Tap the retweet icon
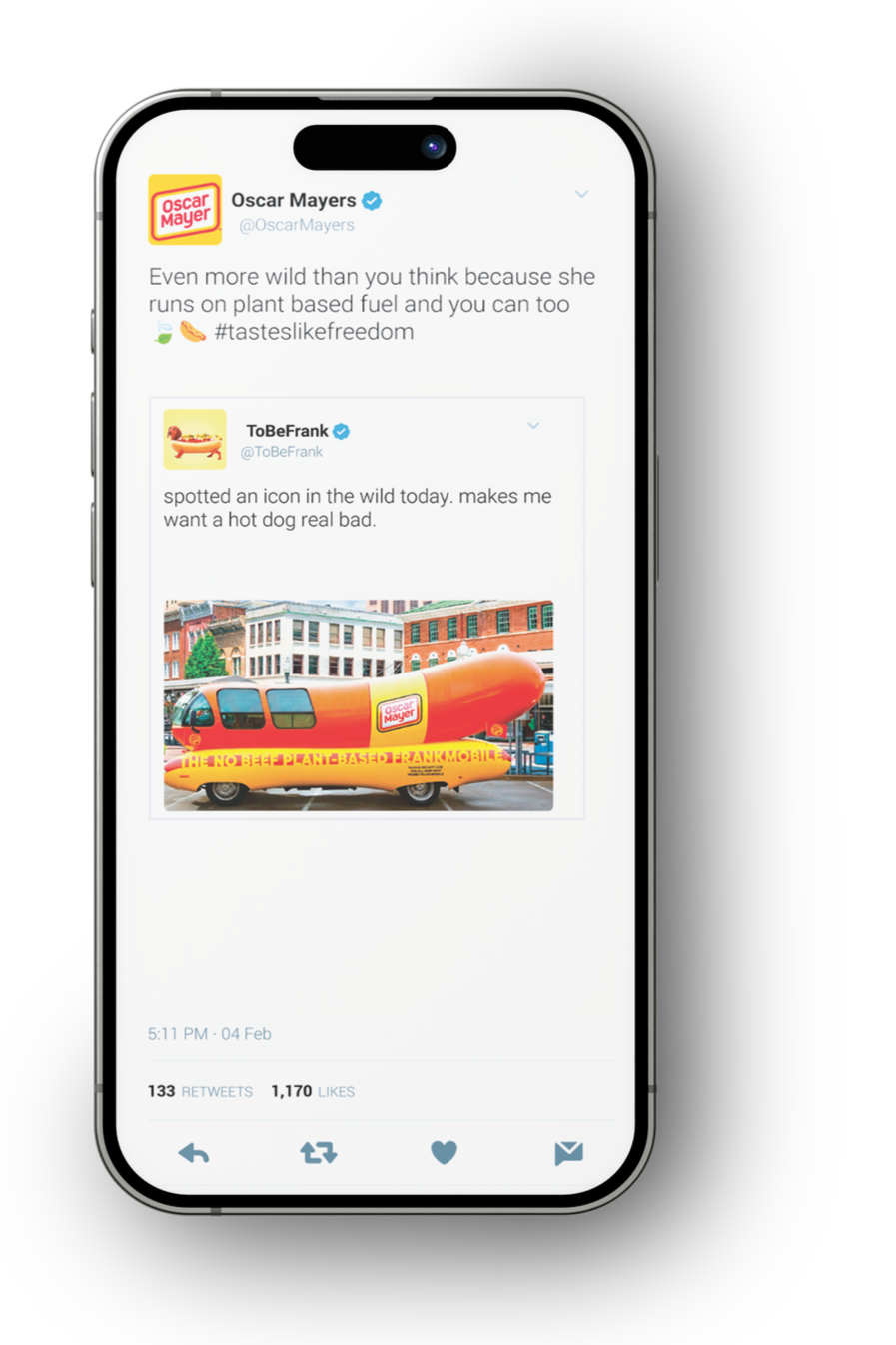 [x=319, y=1153]
